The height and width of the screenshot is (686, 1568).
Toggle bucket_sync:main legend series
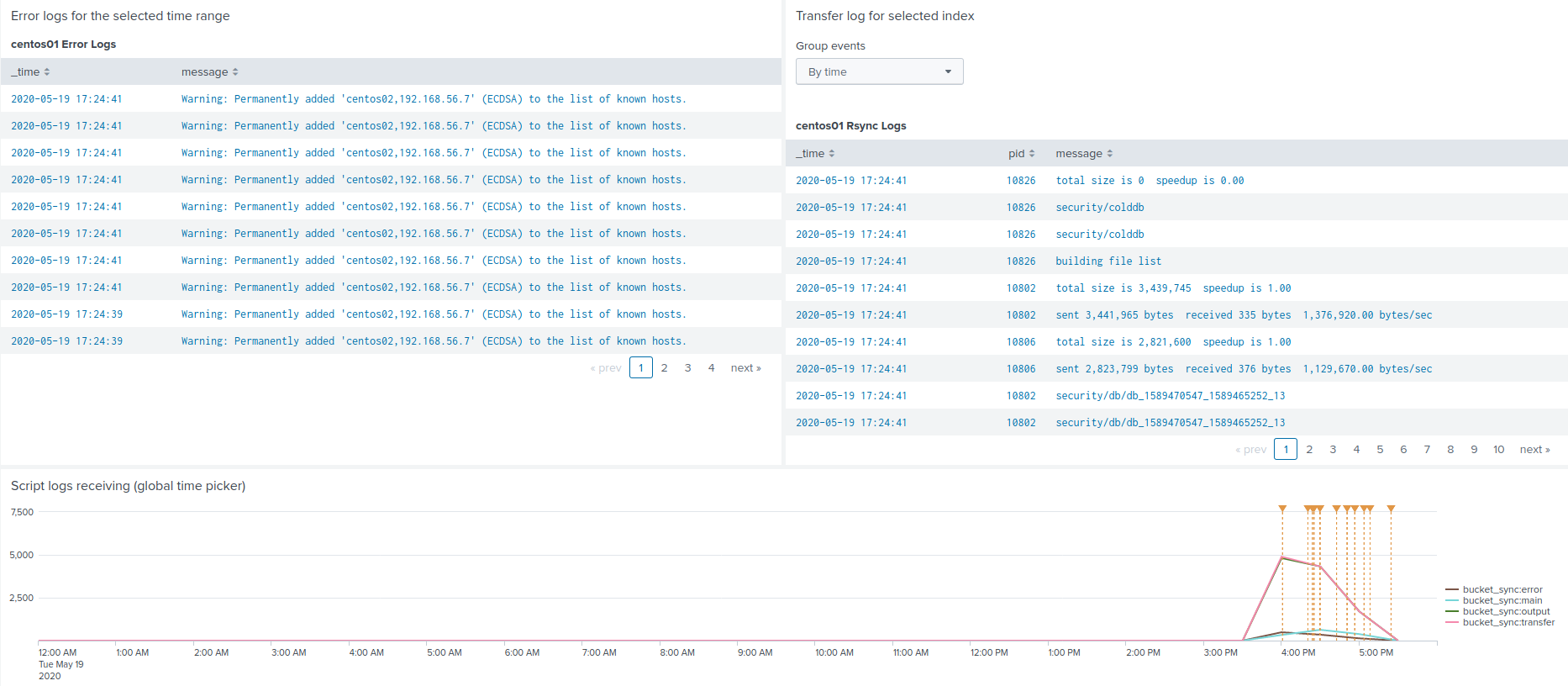coord(1494,600)
